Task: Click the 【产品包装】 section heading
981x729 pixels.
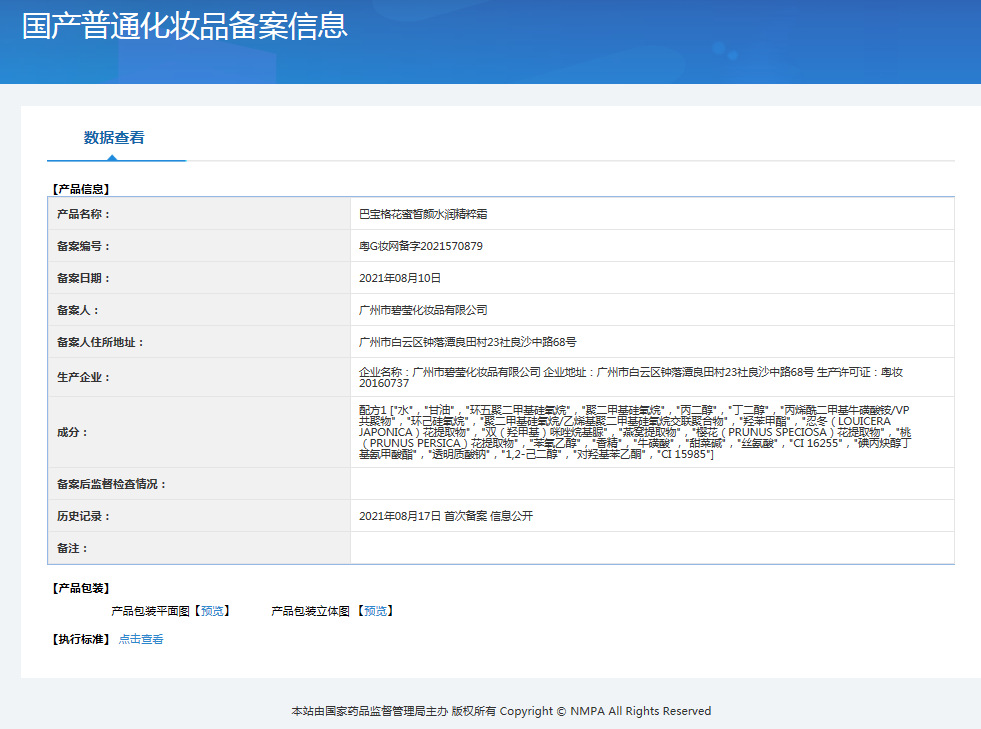Action: pos(80,588)
